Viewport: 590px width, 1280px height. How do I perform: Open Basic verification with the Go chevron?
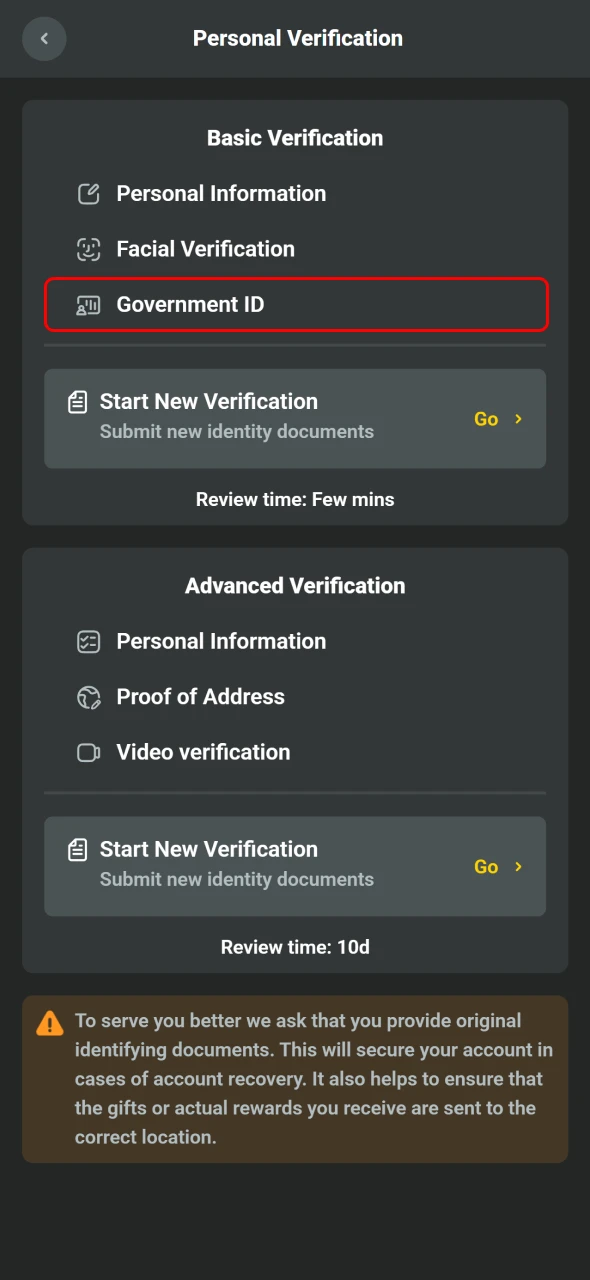click(518, 419)
